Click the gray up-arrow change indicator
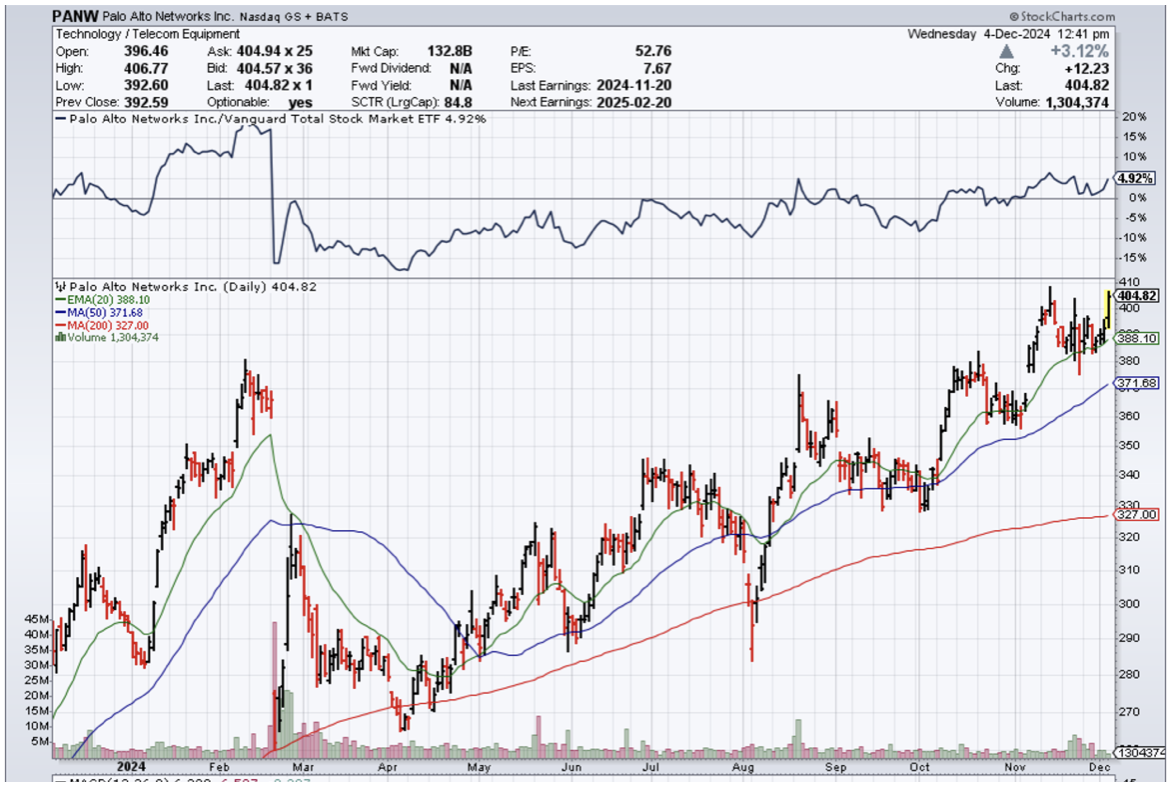1172x786 pixels. coord(1007,51)
